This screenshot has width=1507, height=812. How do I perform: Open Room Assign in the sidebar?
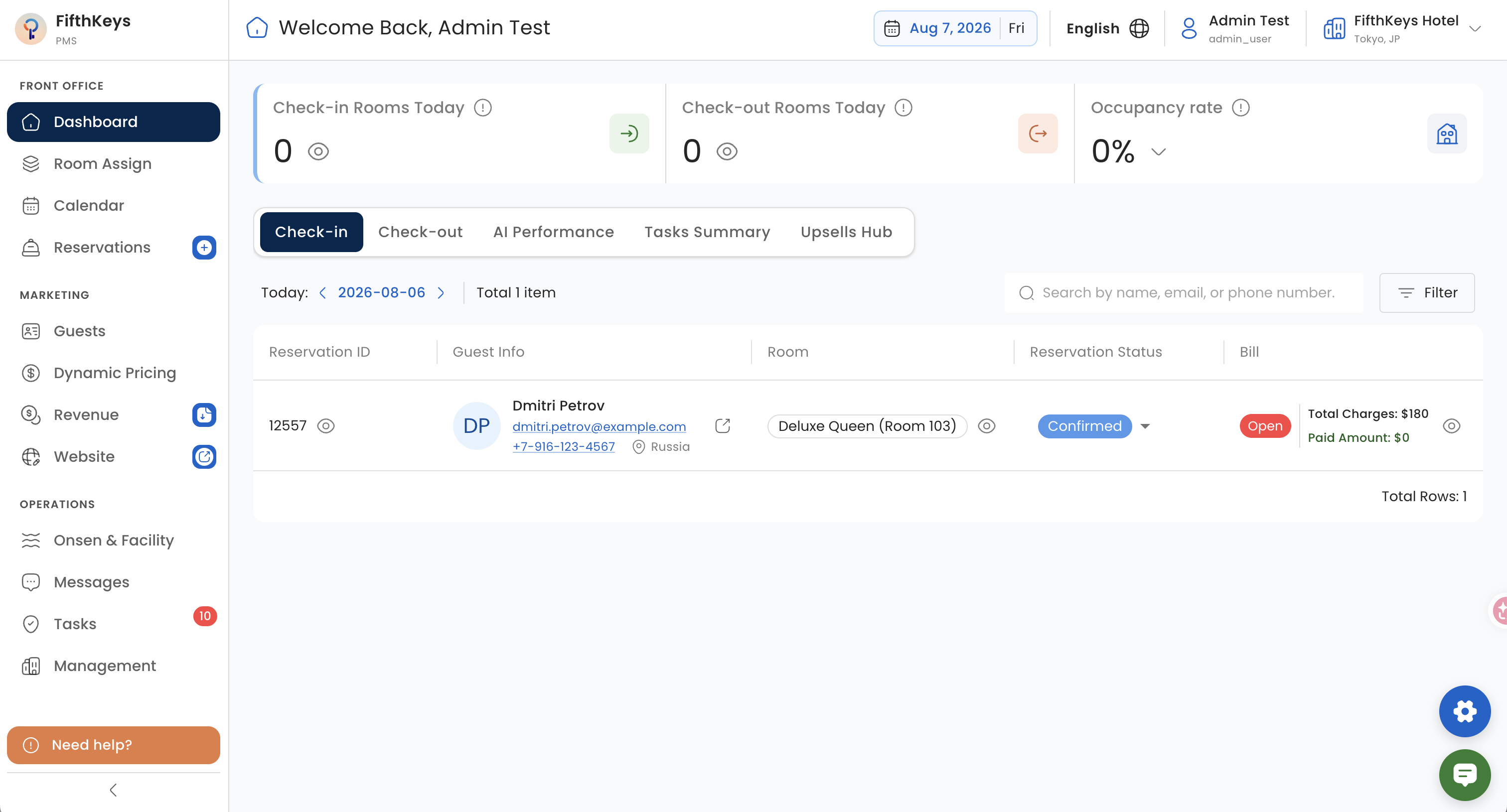pyautogui.click(x=114, y=164)
